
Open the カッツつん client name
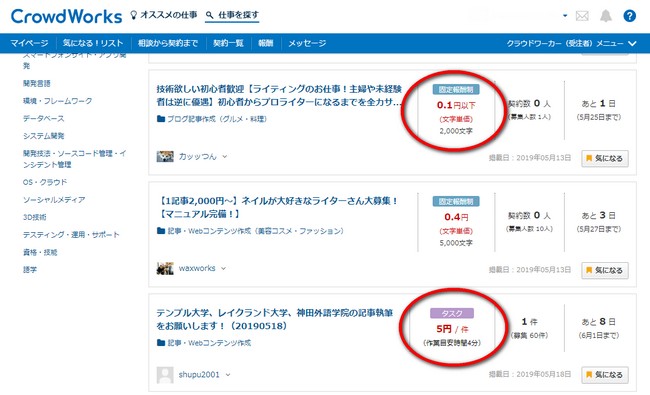coord(198,156)
